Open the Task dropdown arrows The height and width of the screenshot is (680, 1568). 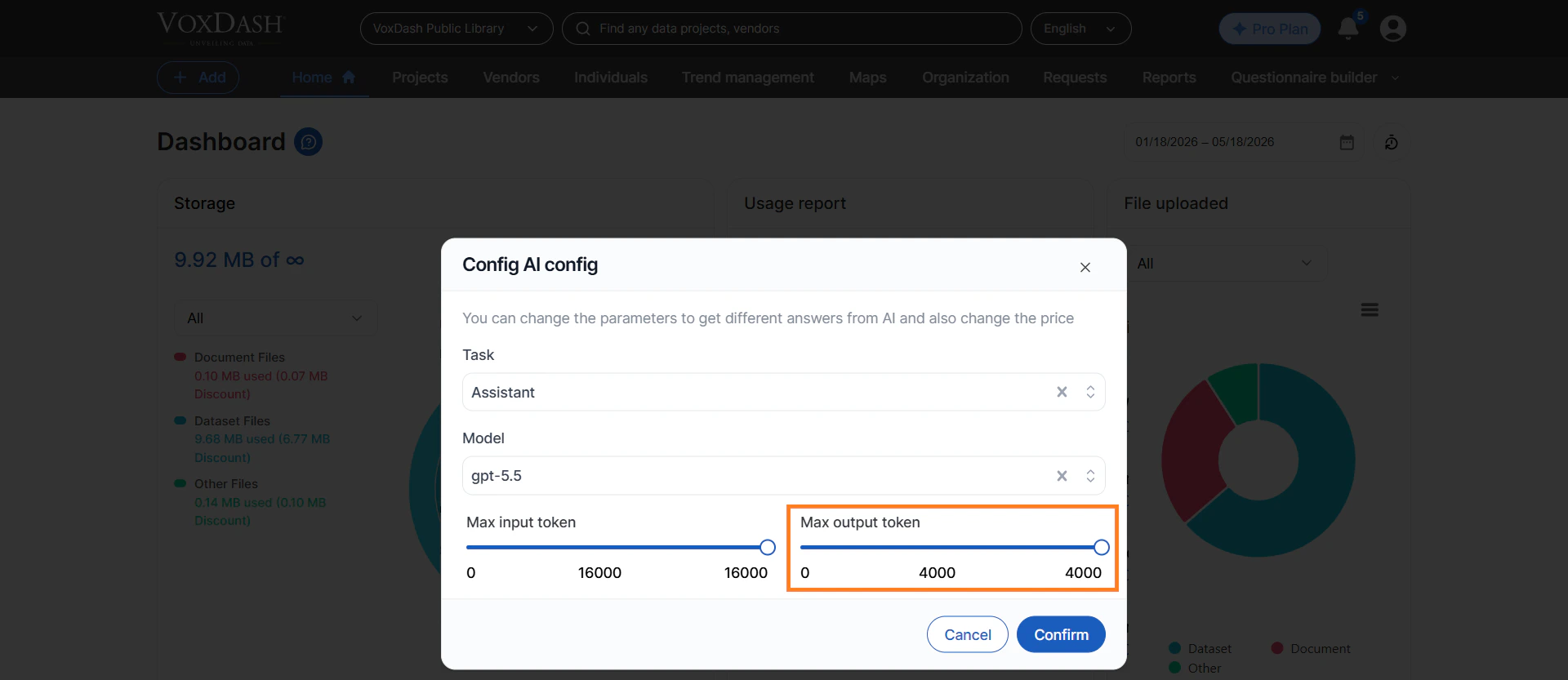click(x=1090, y=392)
